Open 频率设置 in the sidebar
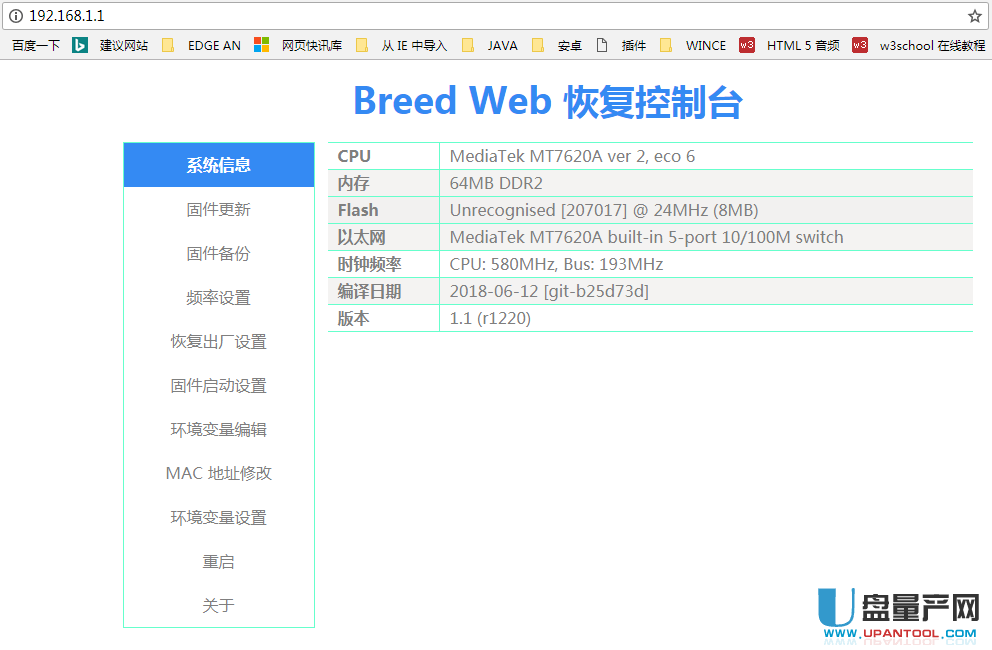 (x=218, y=298)
